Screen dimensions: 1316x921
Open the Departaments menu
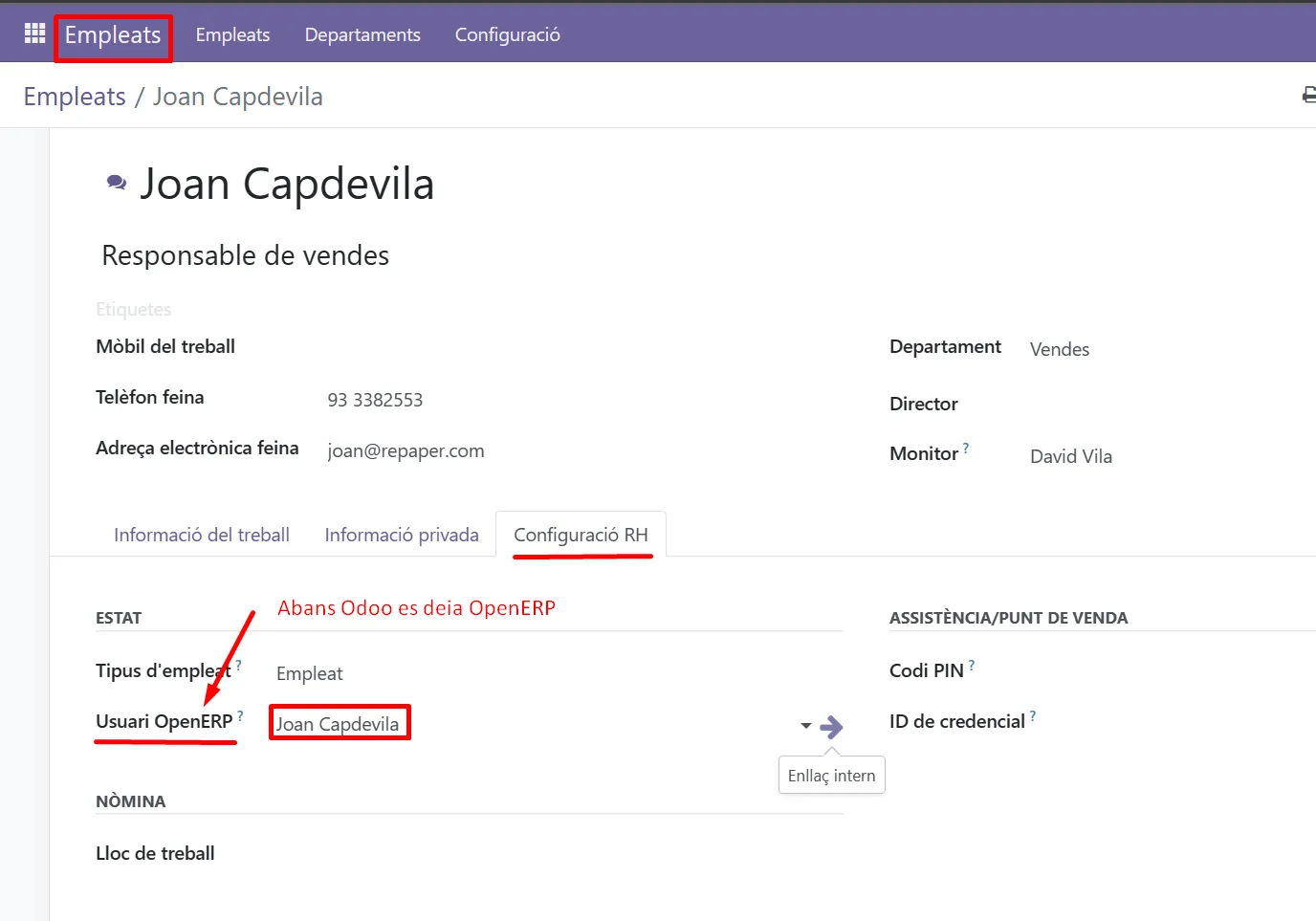coord(362,34)
